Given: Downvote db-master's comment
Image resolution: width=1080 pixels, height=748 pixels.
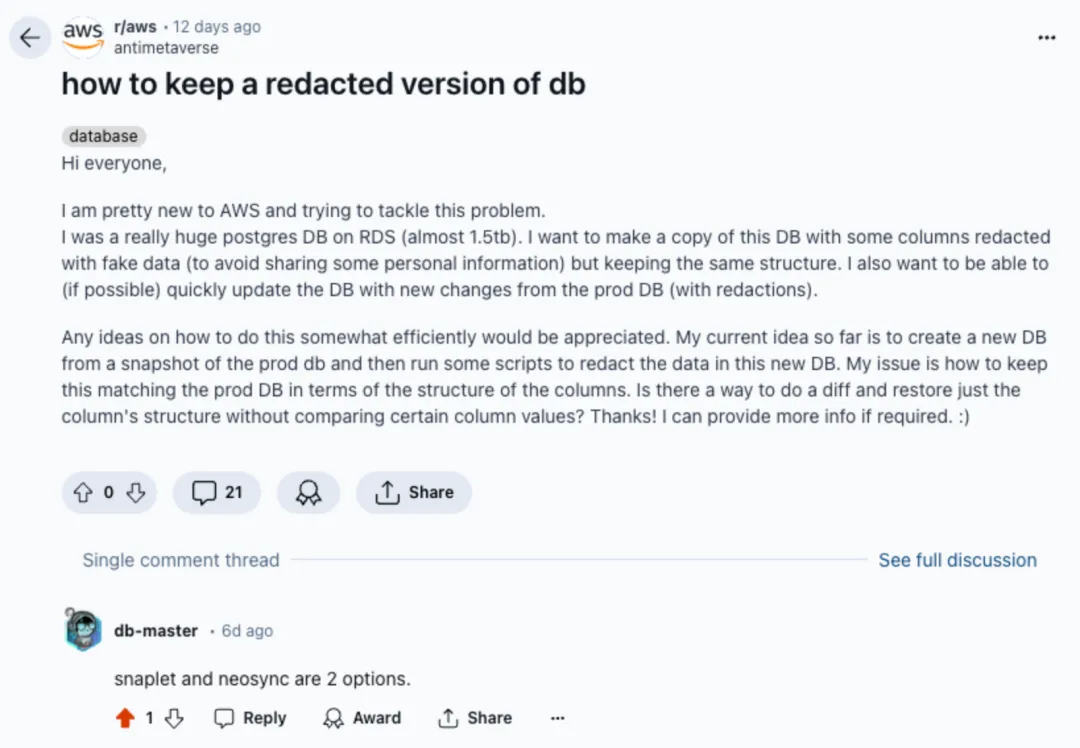Looking at the screenshot, I should 174,718.
